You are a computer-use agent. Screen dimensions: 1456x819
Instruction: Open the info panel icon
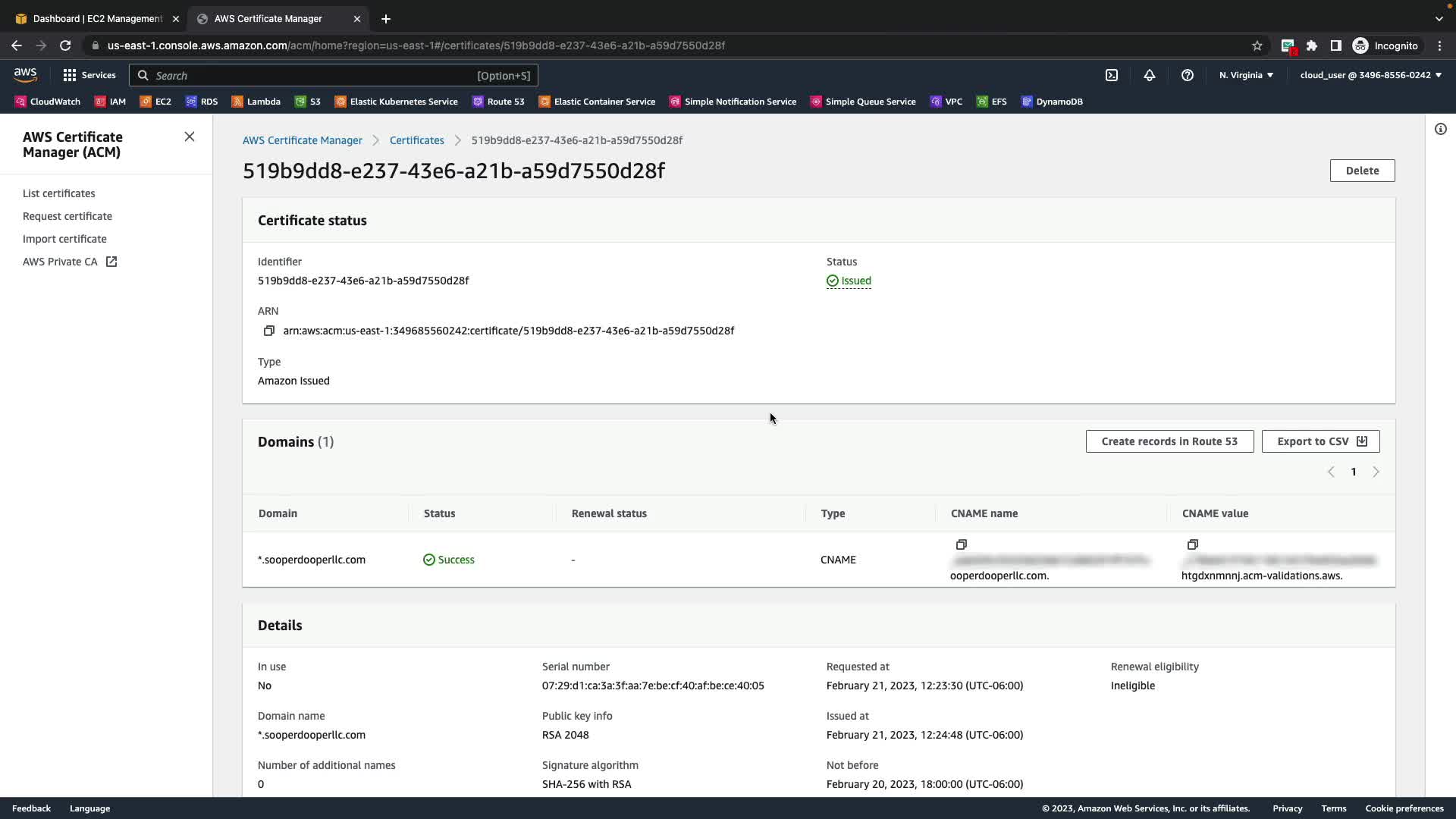[x=1440, y=129]
